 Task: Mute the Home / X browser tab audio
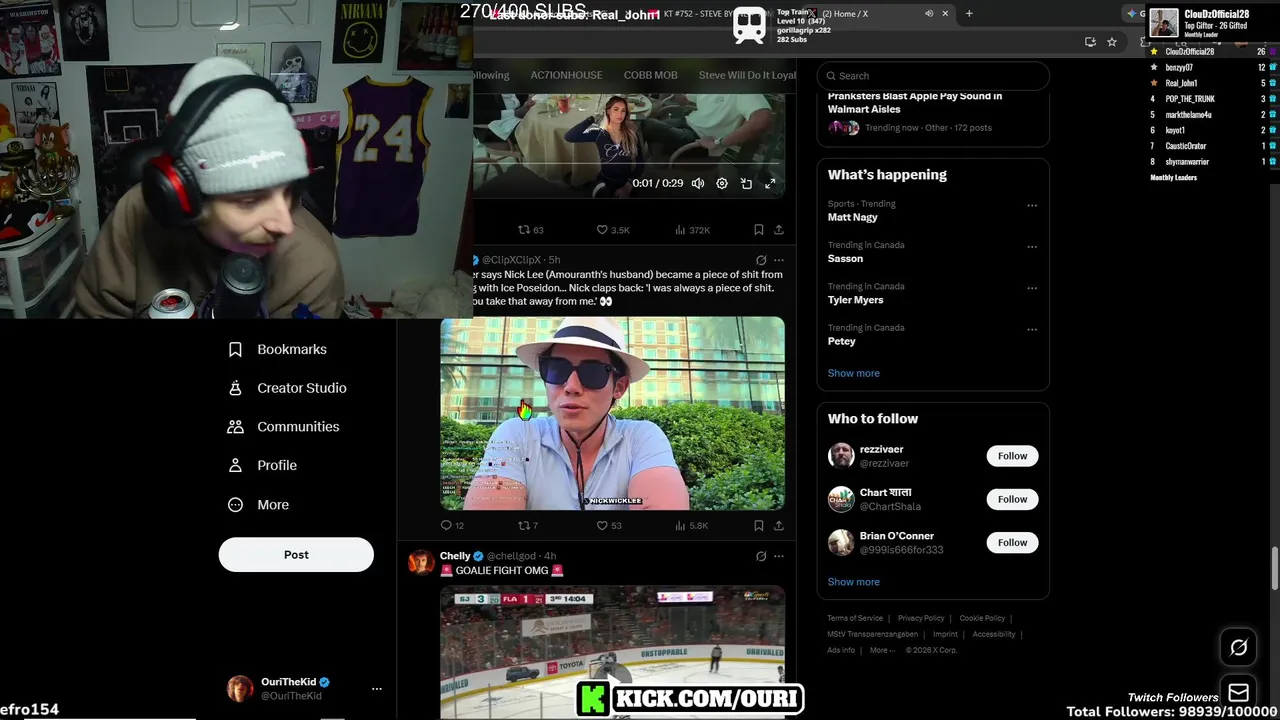pyautogui.click(x=929, y=13)
